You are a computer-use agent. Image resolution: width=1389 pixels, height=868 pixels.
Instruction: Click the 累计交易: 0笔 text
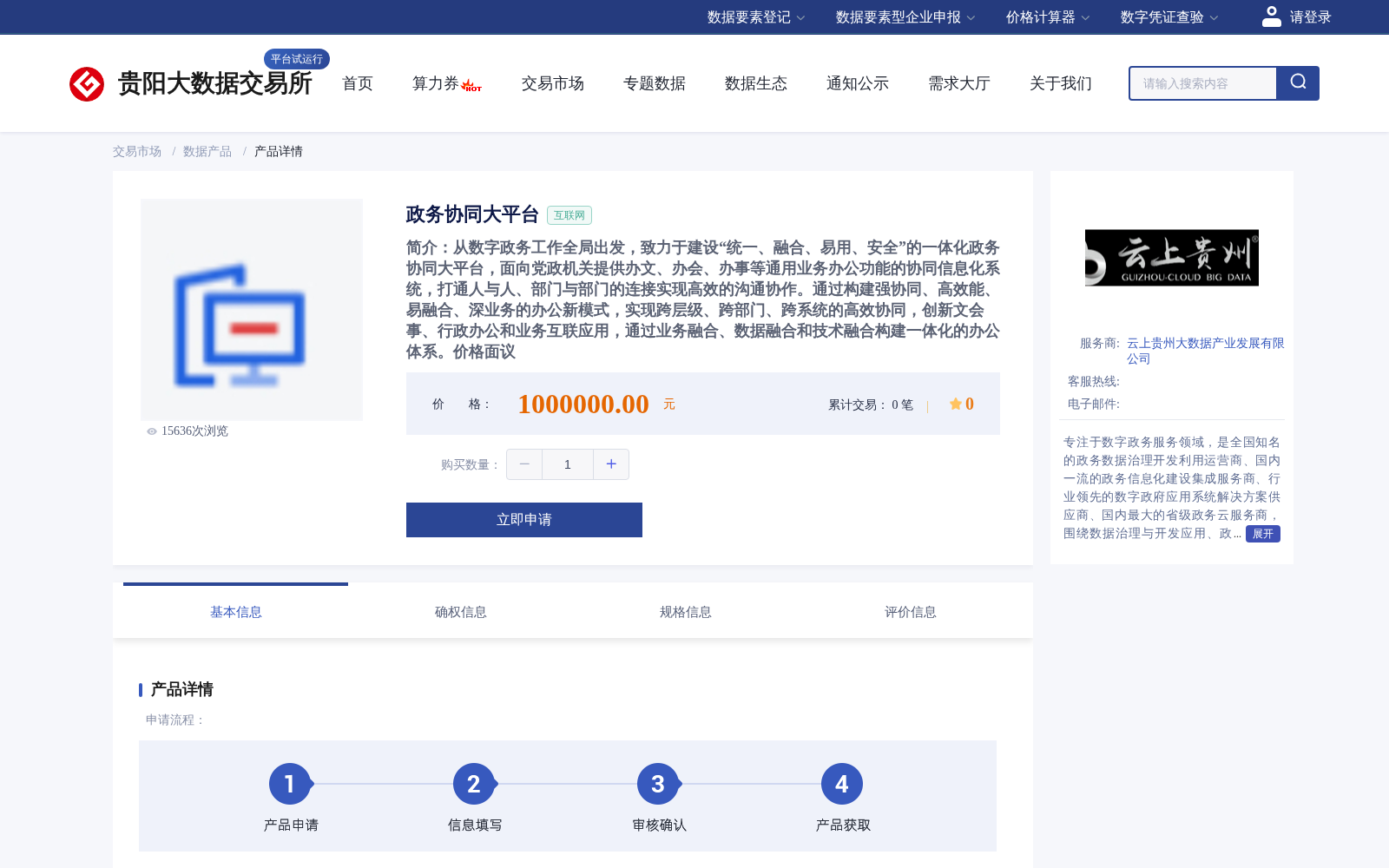pyautogui.click(x=871, y=404)
